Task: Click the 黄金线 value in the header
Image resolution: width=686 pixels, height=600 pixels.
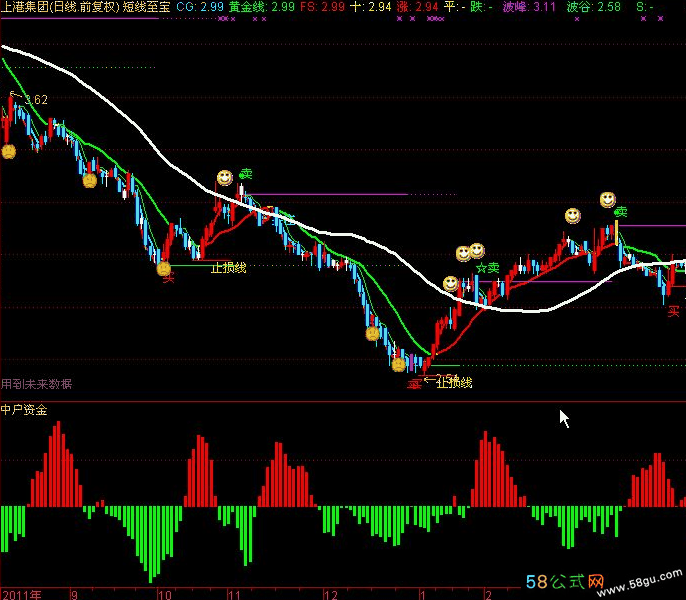Action: 261,7
